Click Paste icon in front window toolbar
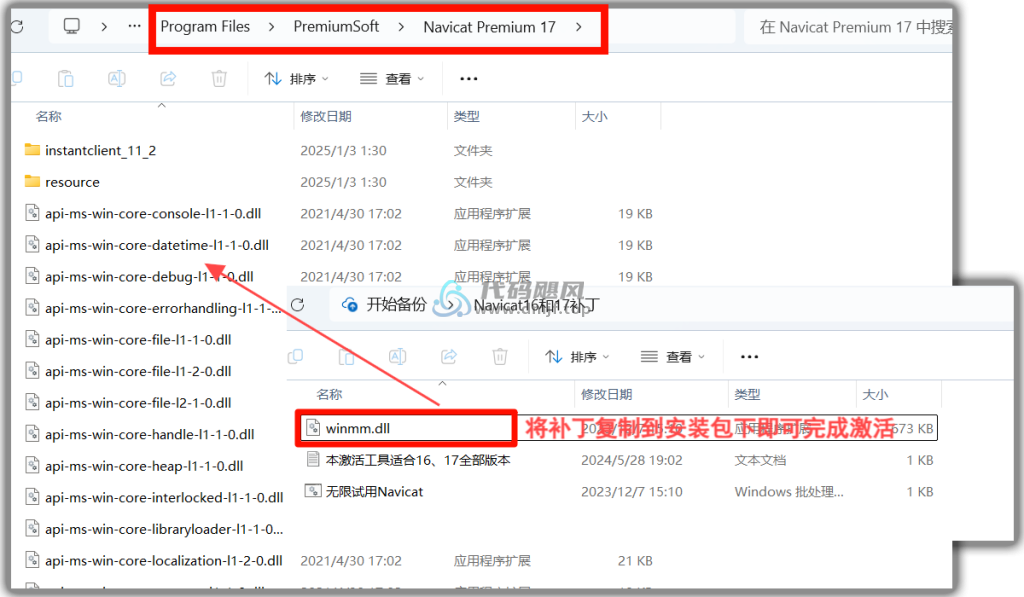This screenshot has width=1024, height=597. [x=346, y=357]
